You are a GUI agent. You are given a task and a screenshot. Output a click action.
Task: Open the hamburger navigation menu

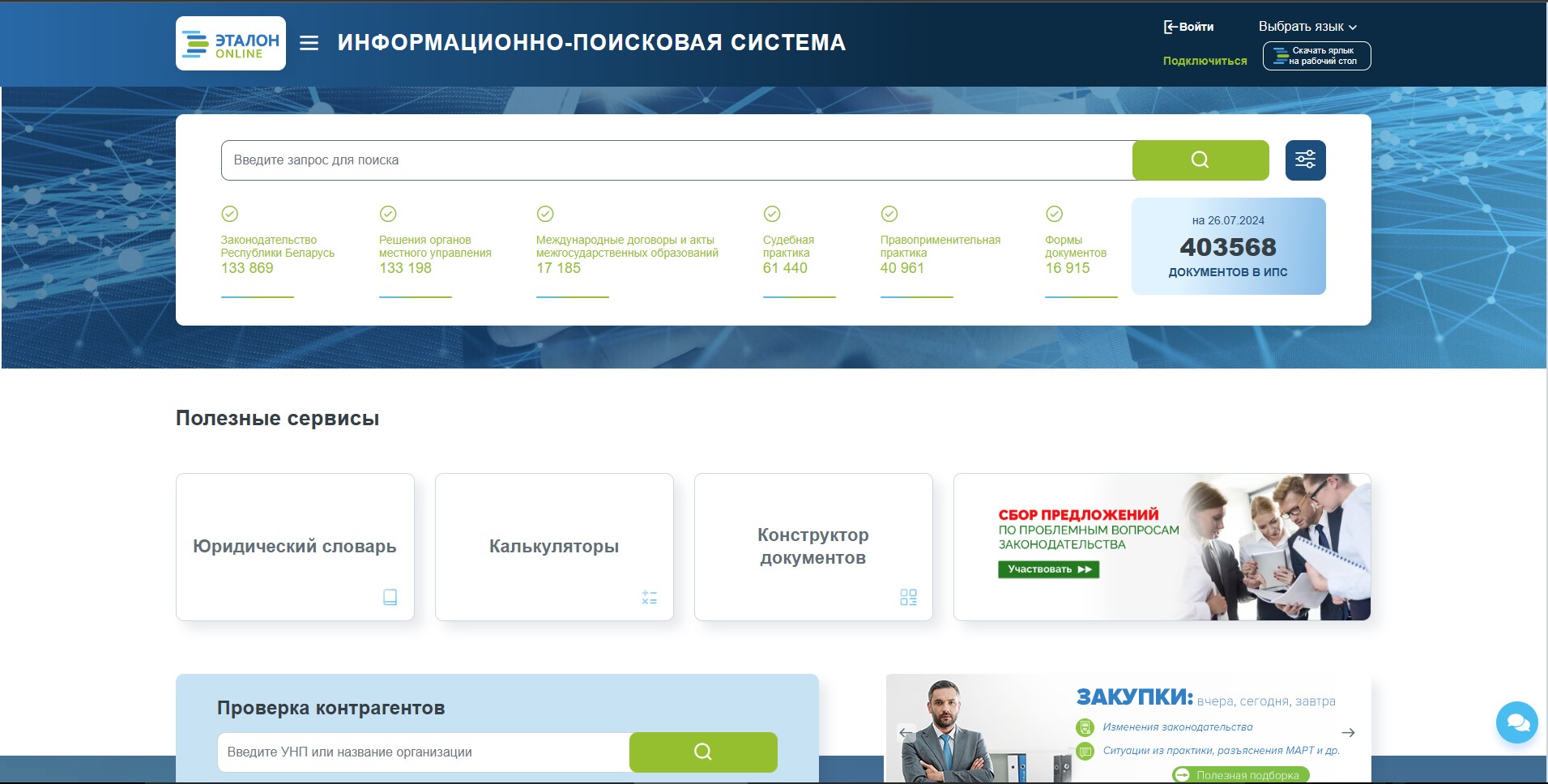click(x=309, y=43)
